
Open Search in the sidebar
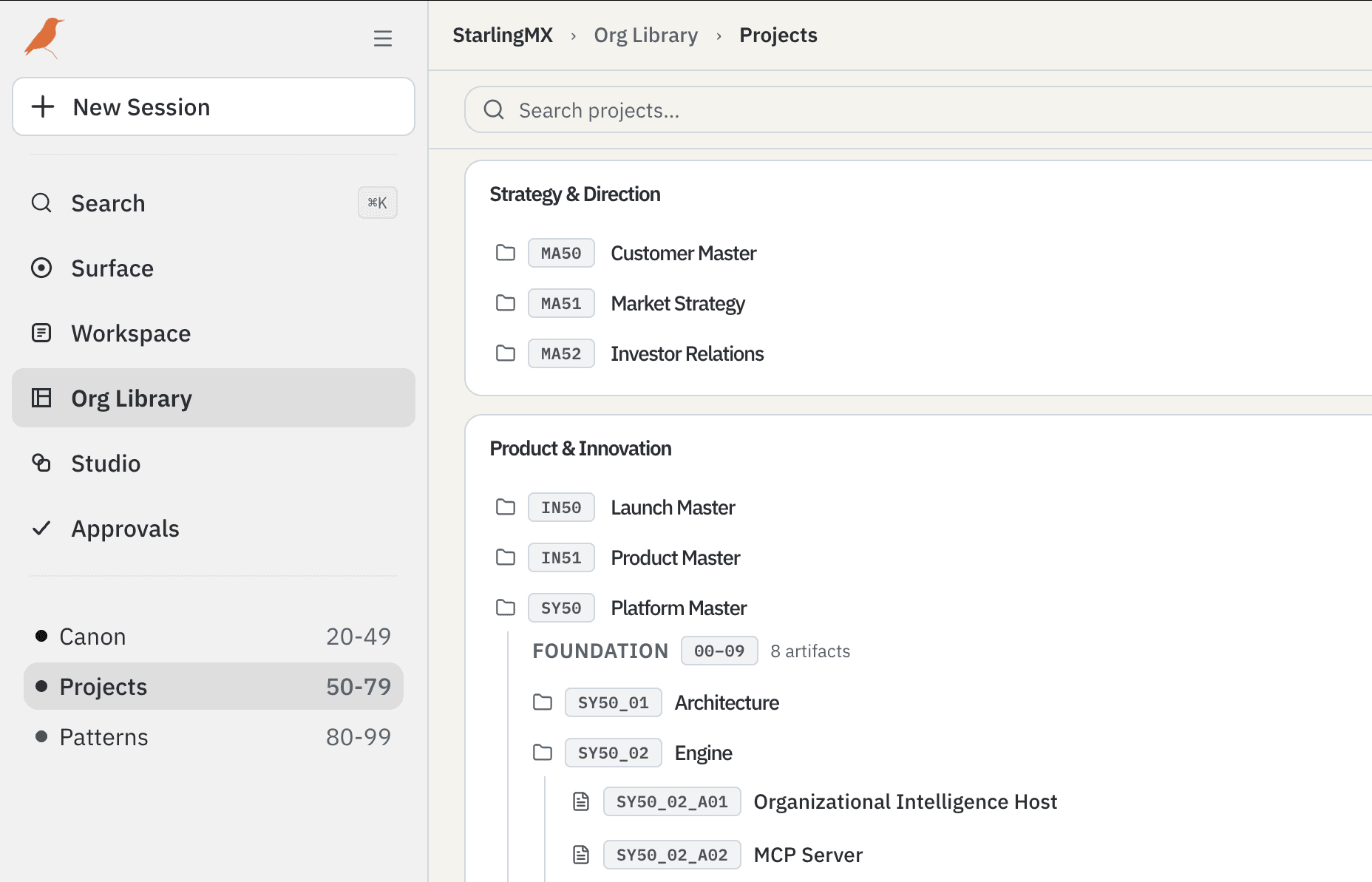214,203
